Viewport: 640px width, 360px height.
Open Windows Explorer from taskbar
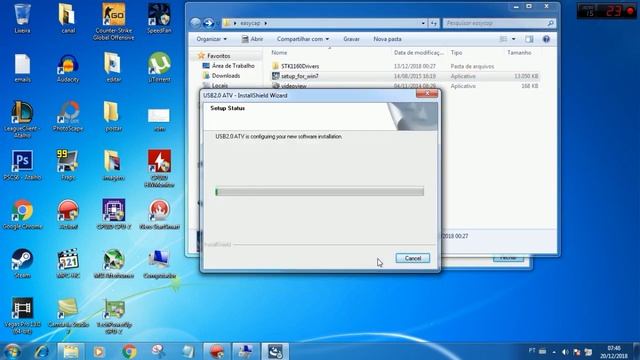(x=71, y=351)
